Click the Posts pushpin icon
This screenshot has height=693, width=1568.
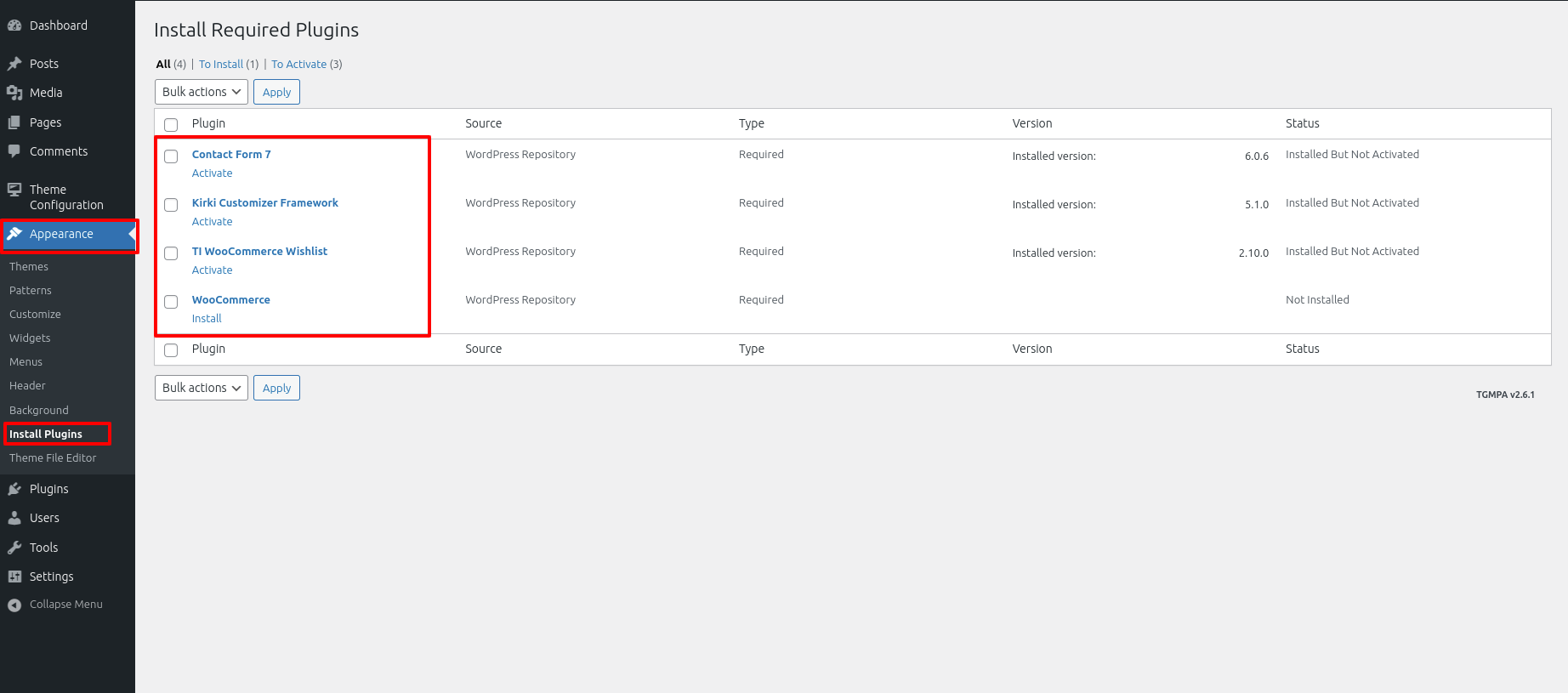14,64
